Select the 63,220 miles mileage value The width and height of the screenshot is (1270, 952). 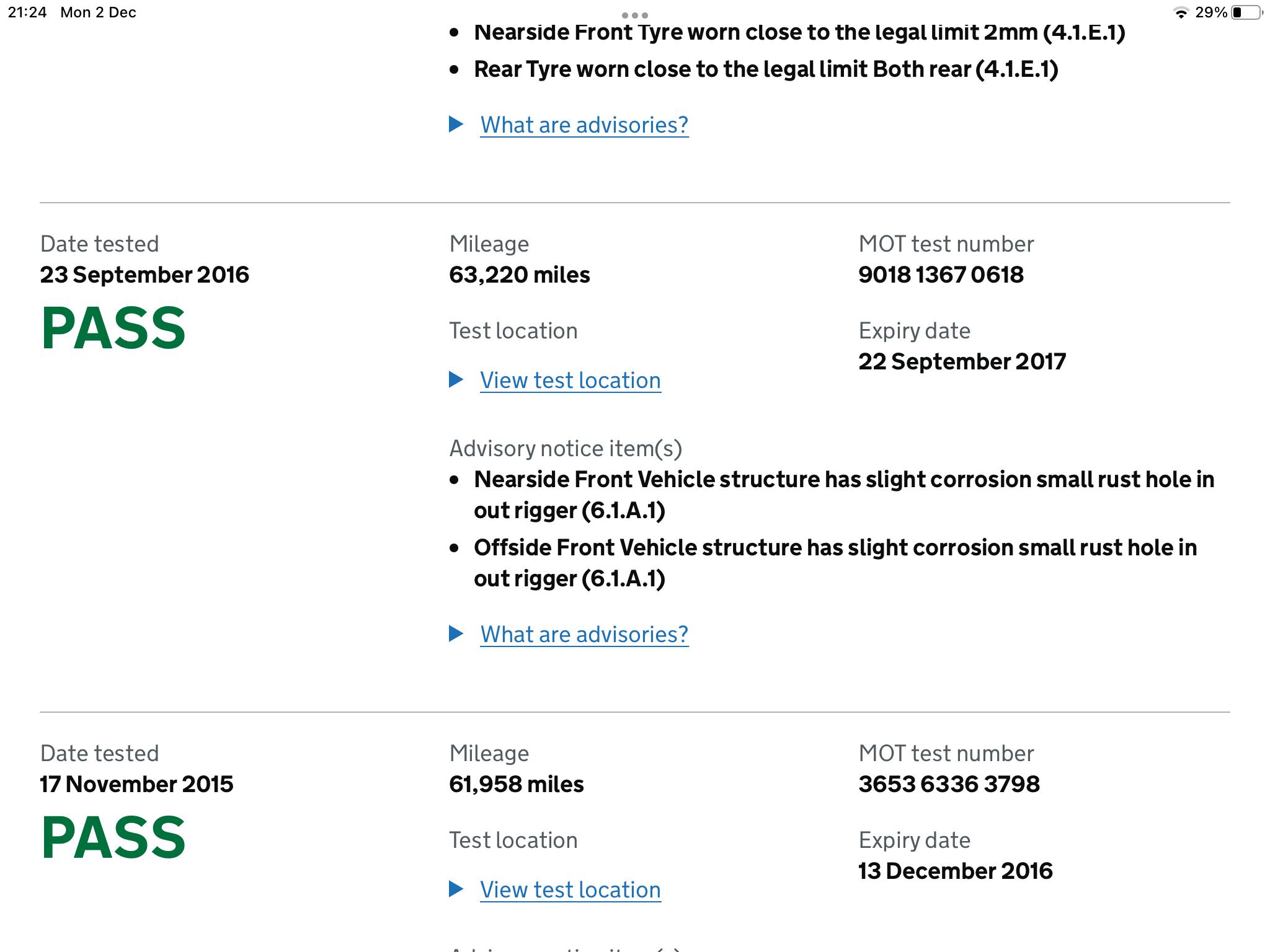(x=519, y=275)
